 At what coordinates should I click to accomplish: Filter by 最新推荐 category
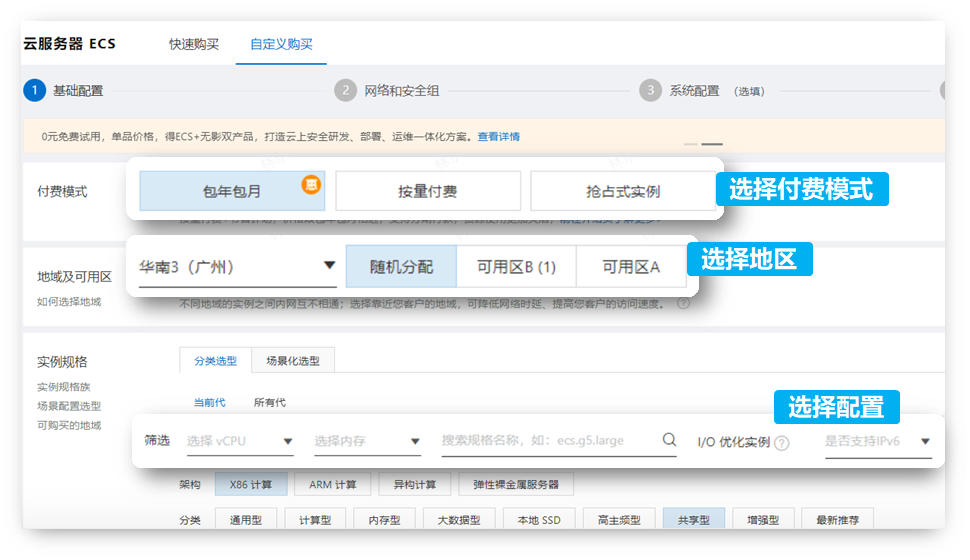coord(838,520)
